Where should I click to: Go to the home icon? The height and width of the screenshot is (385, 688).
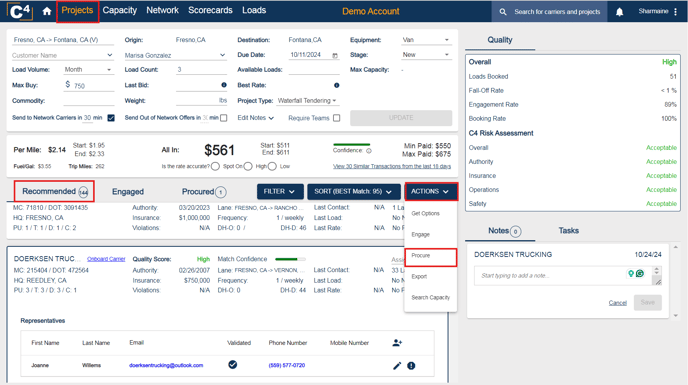coord(47,11)
